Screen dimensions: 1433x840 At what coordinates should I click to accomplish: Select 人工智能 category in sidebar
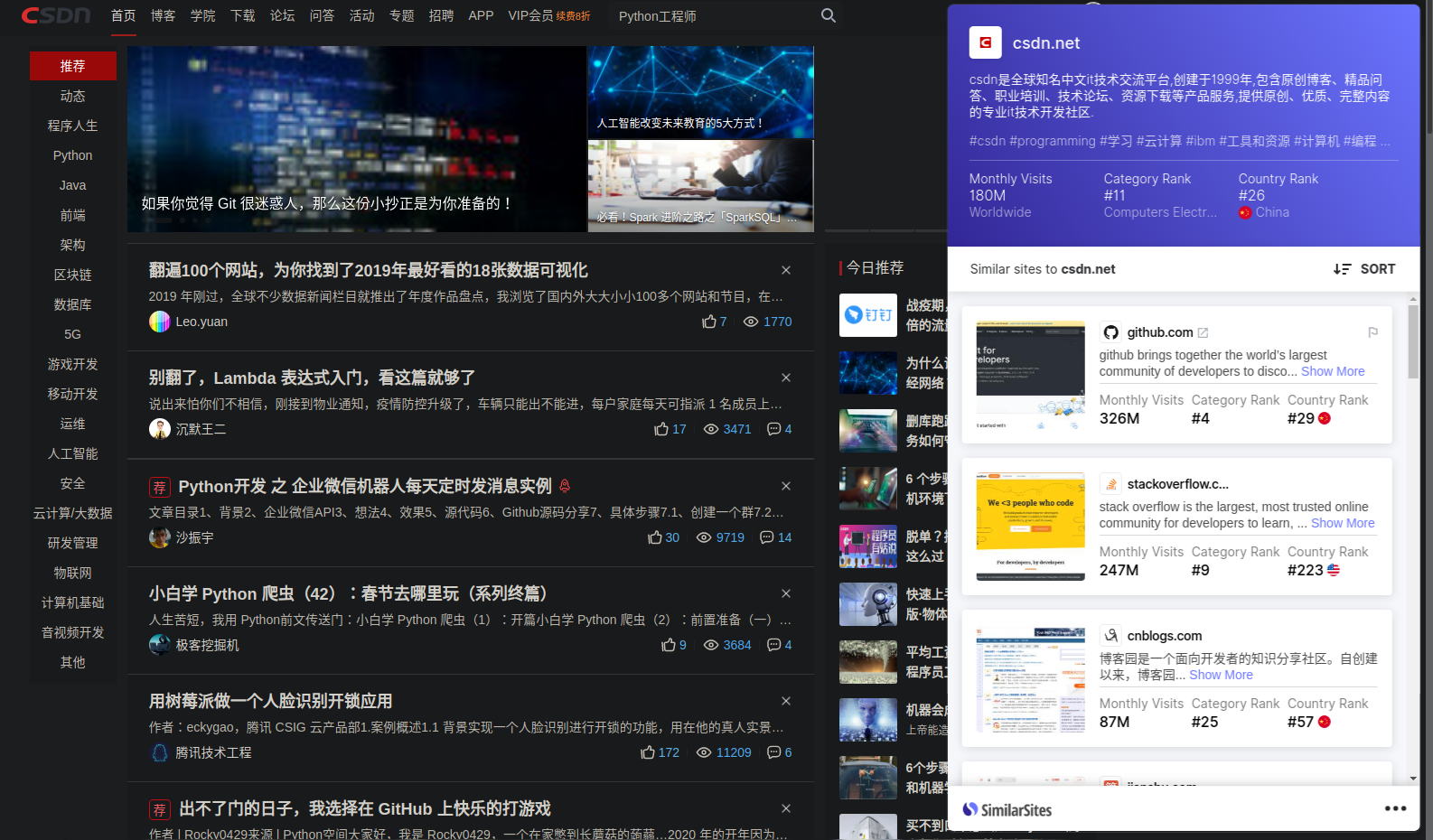click(x=73, y=453)
